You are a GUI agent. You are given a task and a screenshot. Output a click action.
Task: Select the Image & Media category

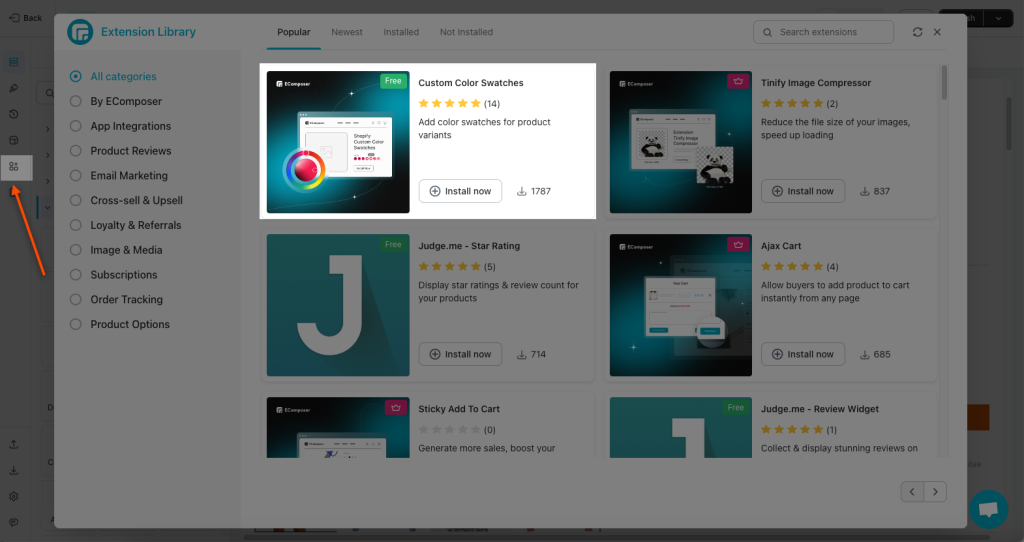point(116,250)
